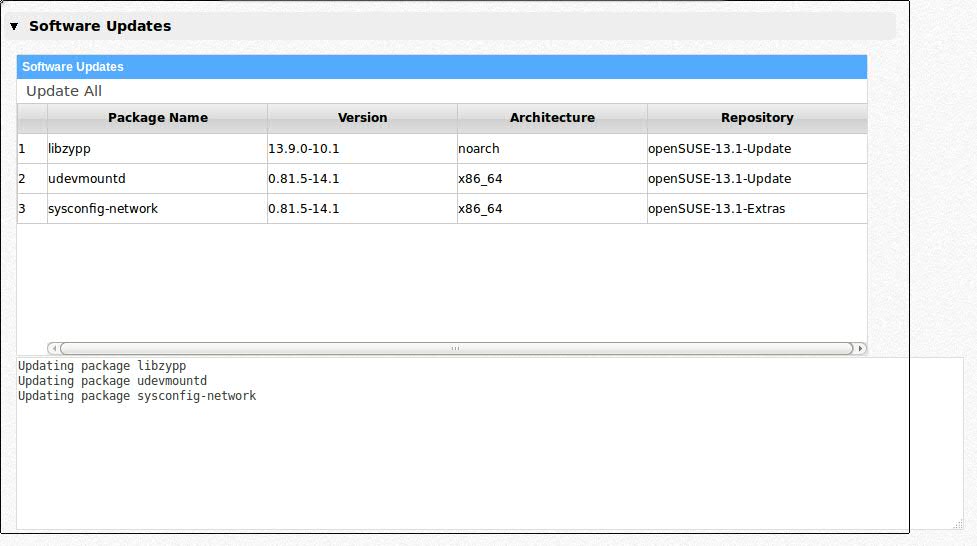977x546 pixels.
Task: Click the log text area resize handle
Action: click(958, 524)
